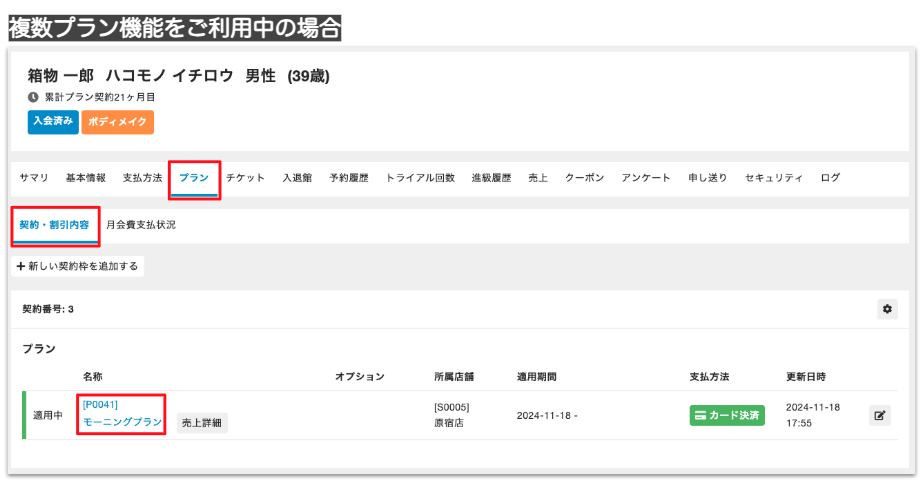
Task: Click the ボディメイク orange tag
Action: coord(118,121)
